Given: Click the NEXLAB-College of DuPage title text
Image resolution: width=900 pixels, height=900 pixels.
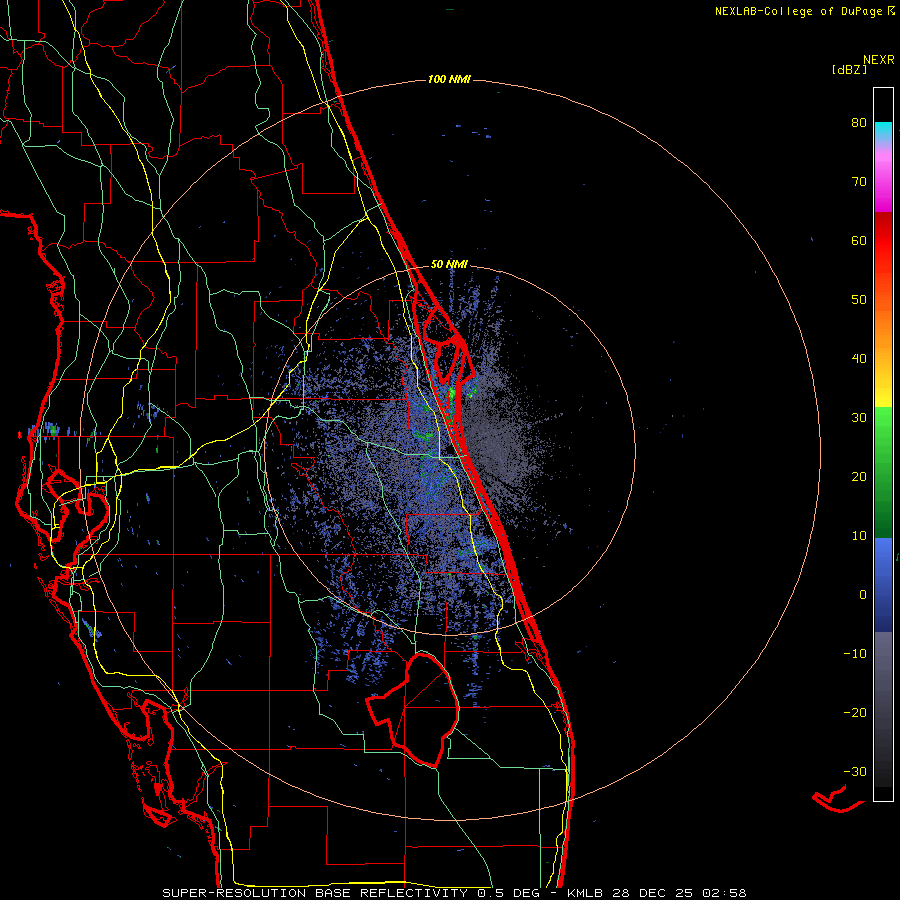Looking at the screenshot, I should (x=799, y=11).
